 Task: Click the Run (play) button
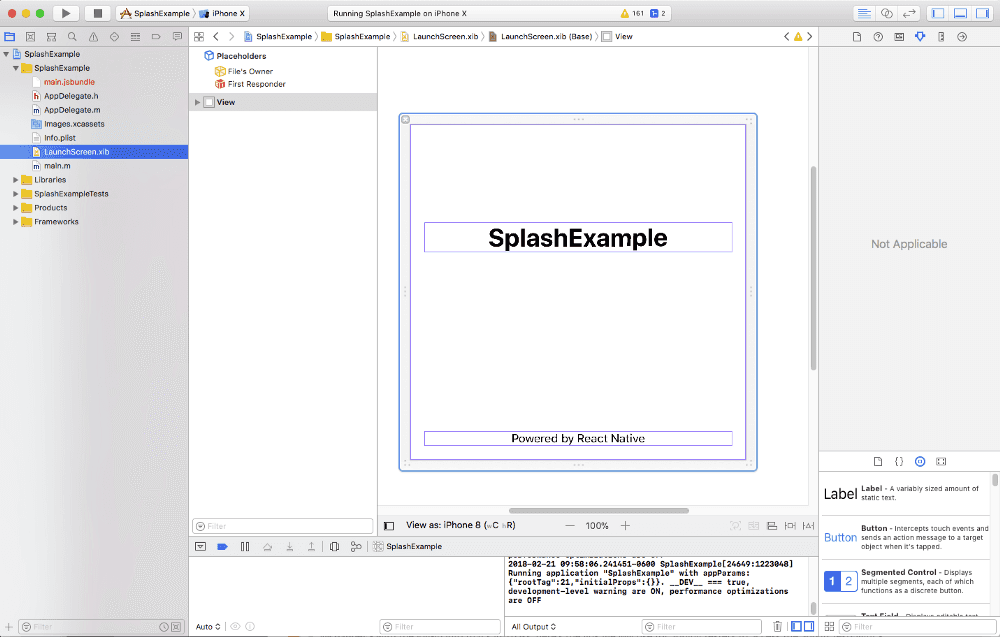point(66,13)
